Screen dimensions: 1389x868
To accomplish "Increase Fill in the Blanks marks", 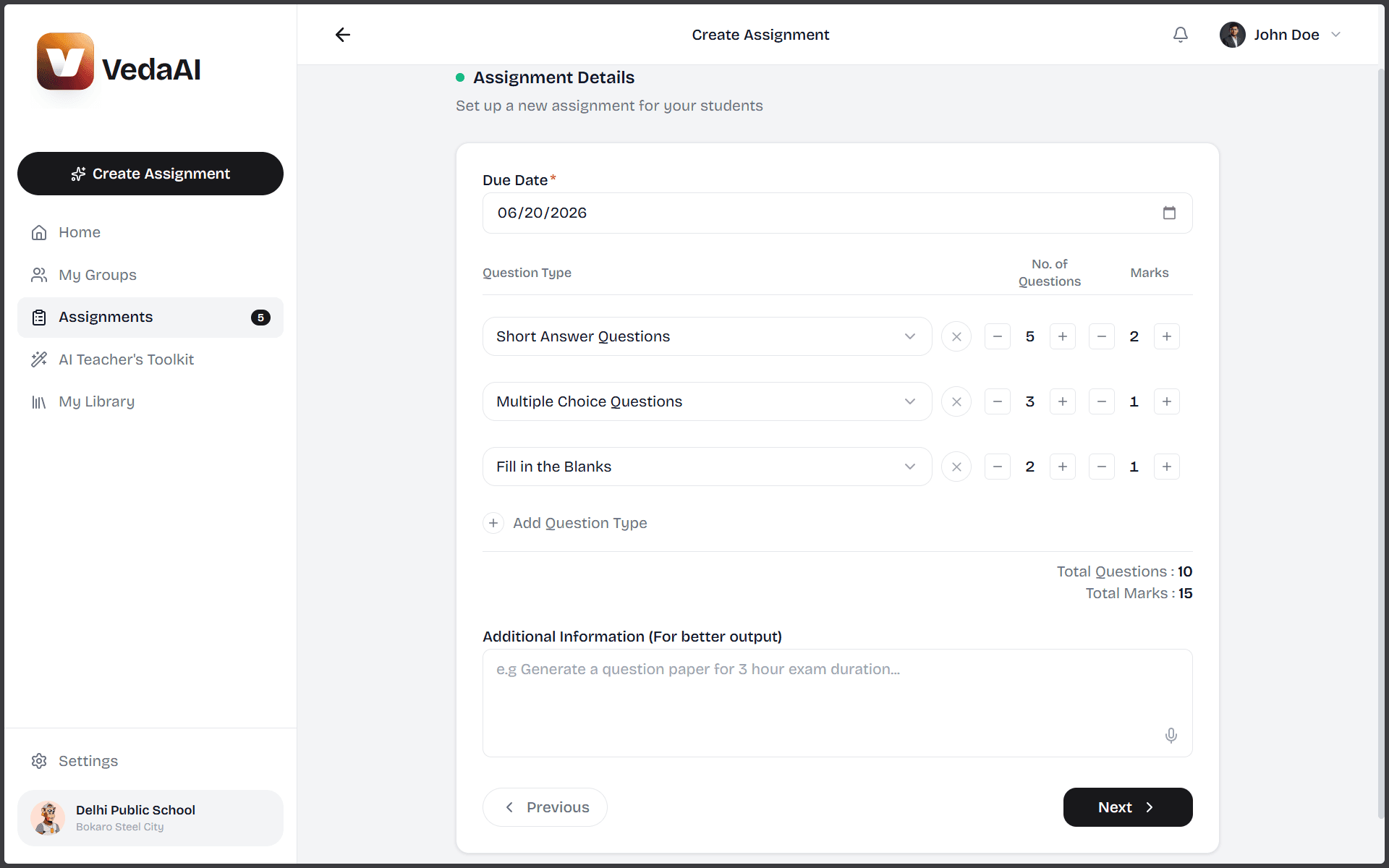I will click(x=1167, y=467).
